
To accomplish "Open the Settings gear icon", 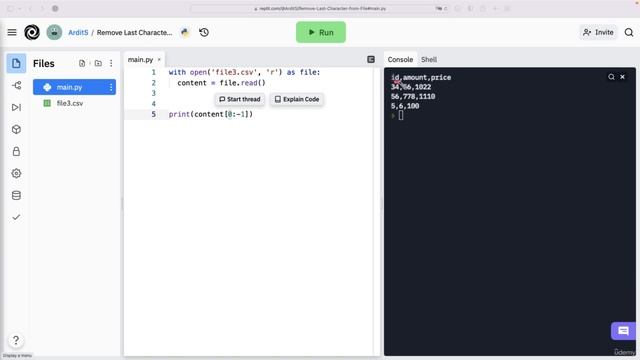I will pos(16,173).
